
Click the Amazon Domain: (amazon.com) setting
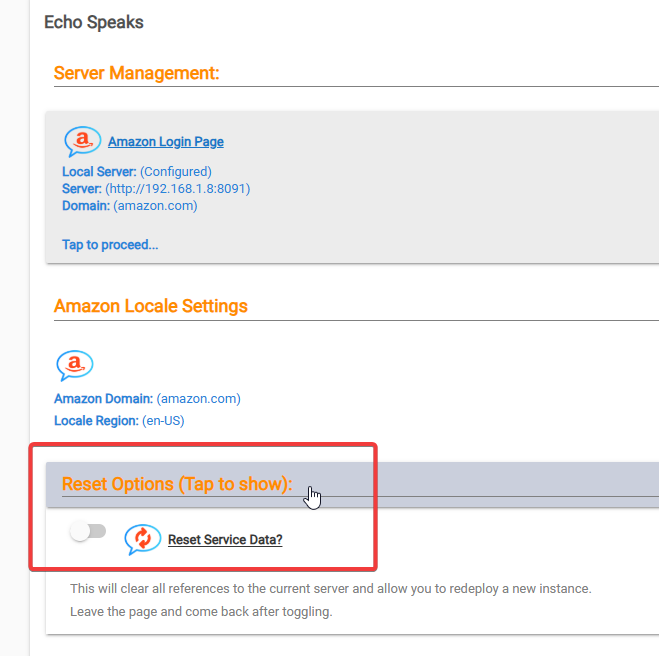(x=147, y=398)
